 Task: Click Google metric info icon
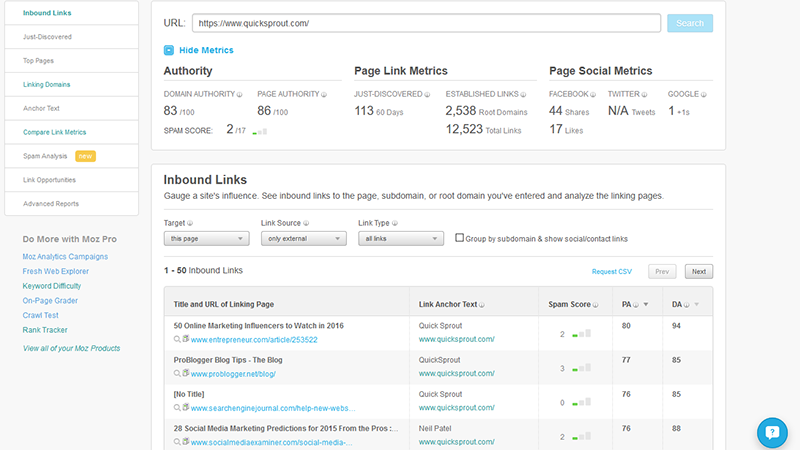(704, 94)
